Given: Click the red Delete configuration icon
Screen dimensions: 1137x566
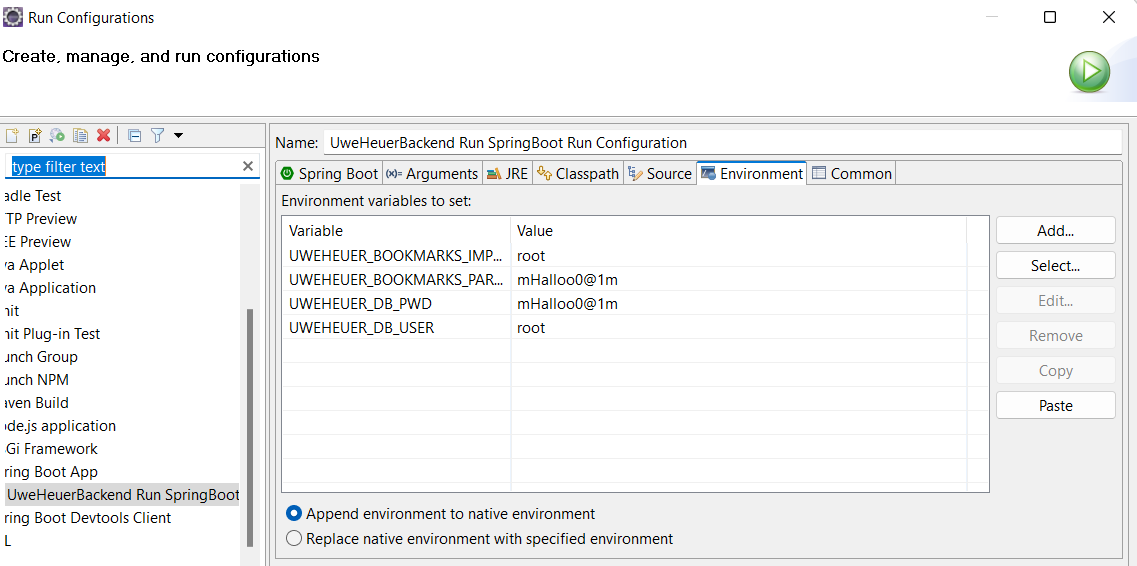Looking at the screenshot, I should click(x=103, y=135).
